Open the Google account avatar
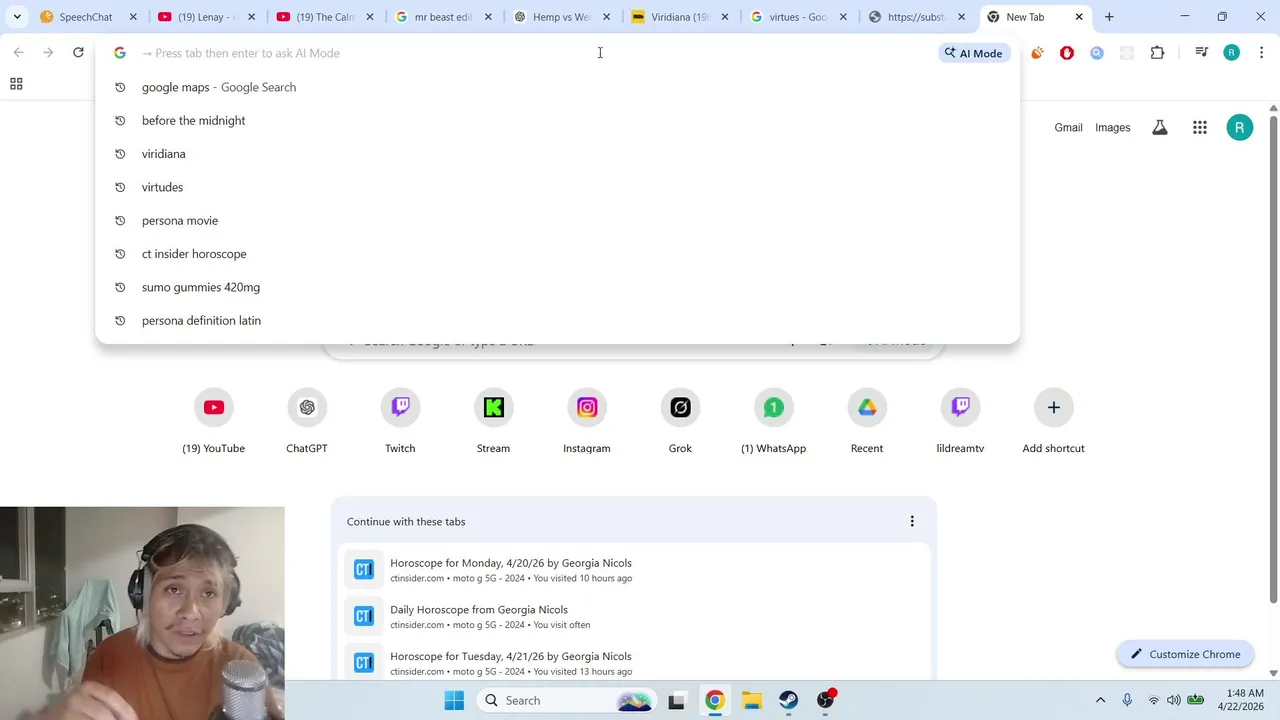Screen dimensions: 1280x720 click(x=1239, y=127)
